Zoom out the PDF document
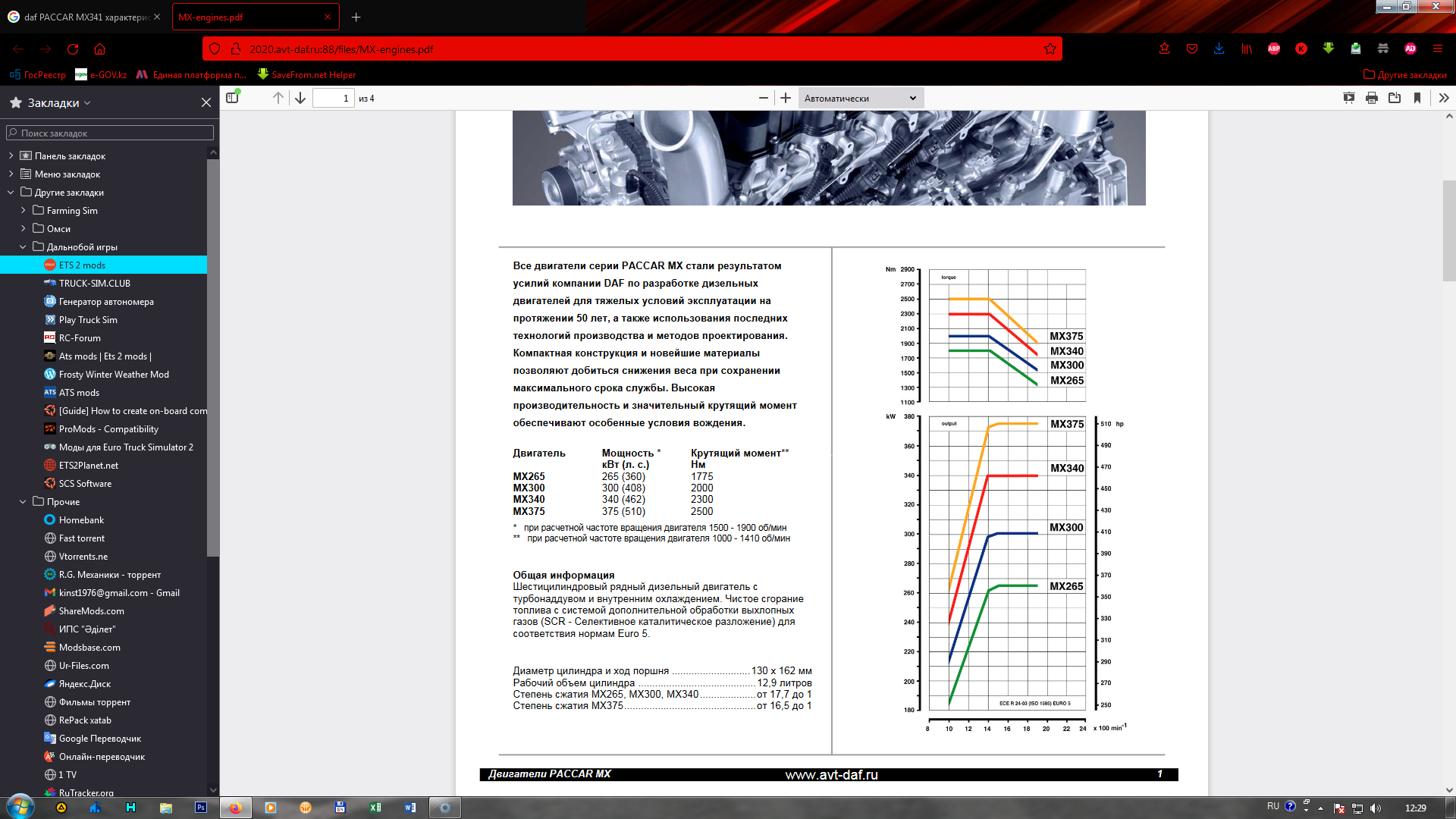The height and width of the screenshot is (819, 1456). coord(764,98)
